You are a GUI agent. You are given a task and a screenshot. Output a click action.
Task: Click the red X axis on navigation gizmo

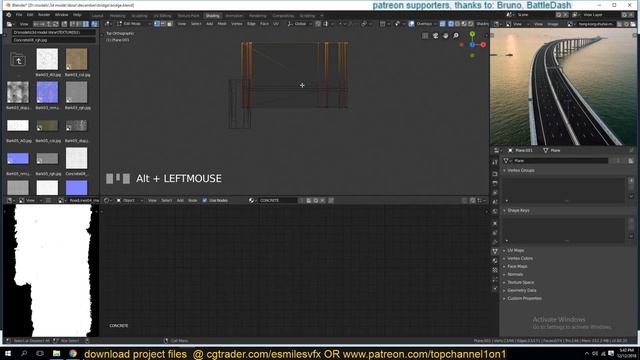483,45
